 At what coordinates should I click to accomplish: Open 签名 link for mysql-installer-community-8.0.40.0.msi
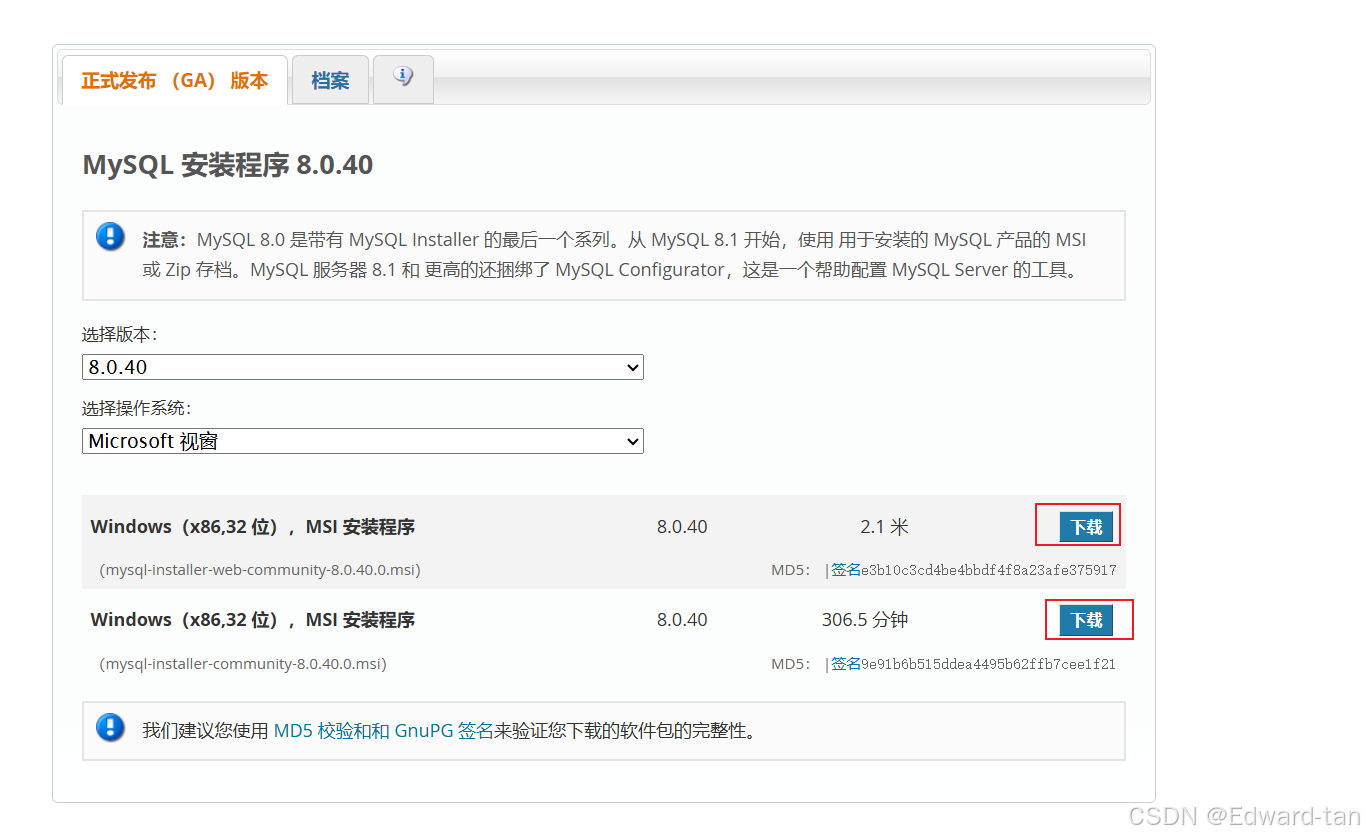(846, 664)
